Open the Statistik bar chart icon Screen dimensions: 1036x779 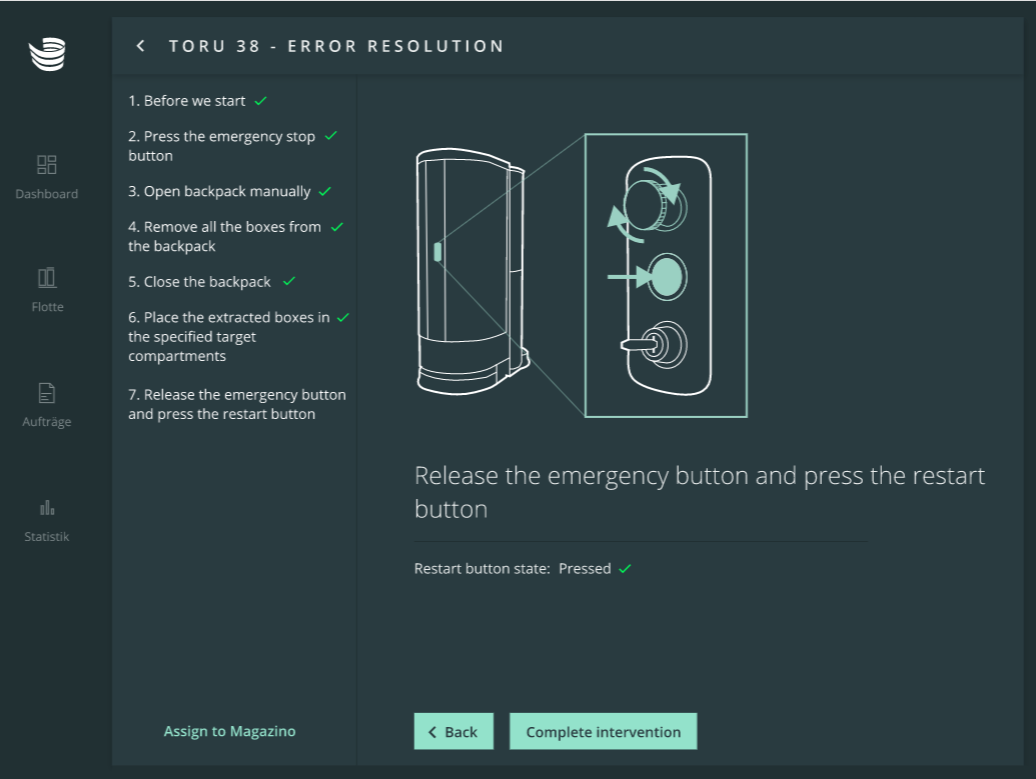coord(47,507)
